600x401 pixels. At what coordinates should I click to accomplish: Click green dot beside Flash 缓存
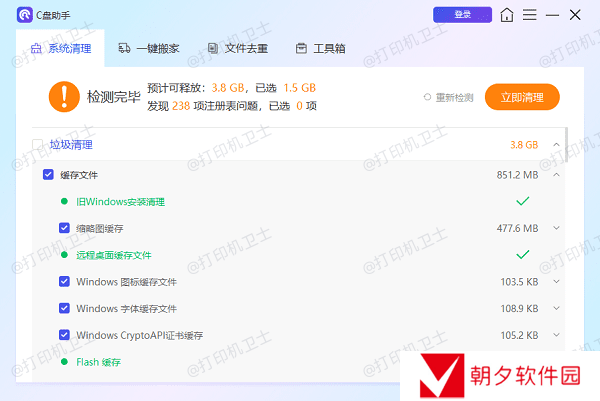click(x=64, y=362)
